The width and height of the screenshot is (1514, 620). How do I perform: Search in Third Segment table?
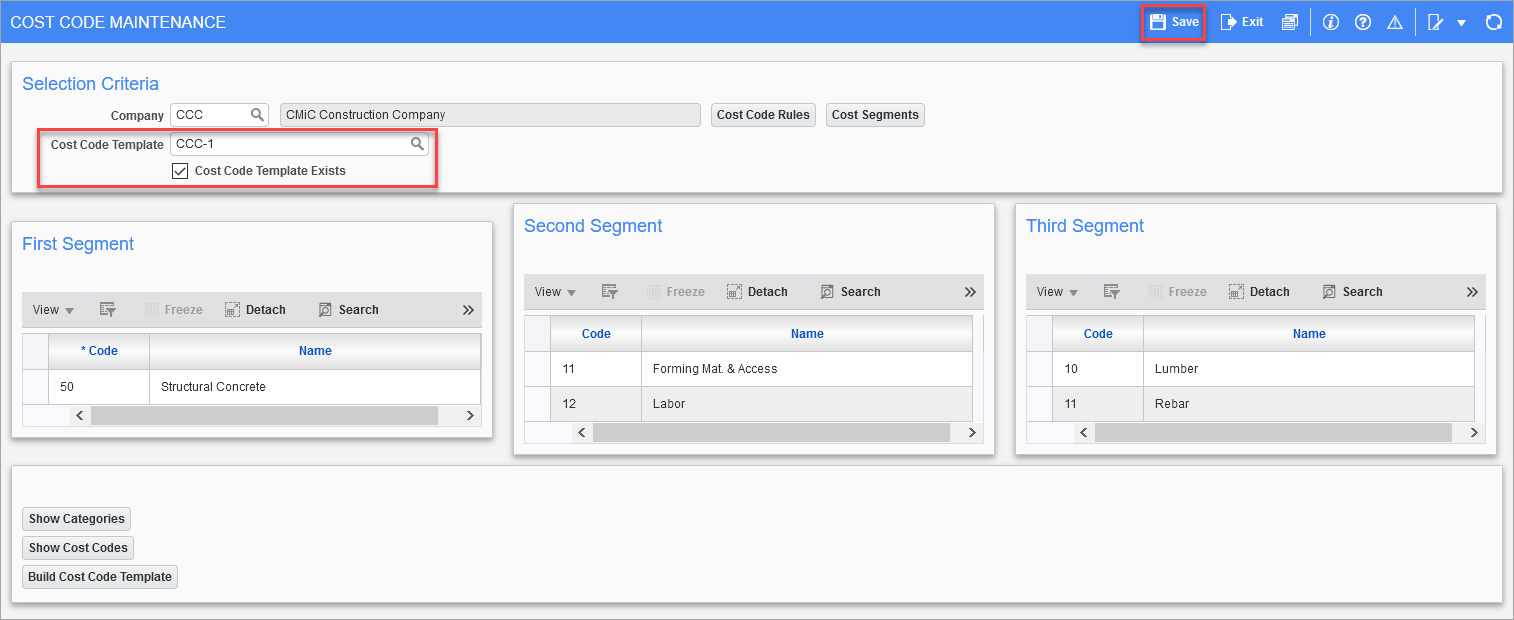[1353, 292]
